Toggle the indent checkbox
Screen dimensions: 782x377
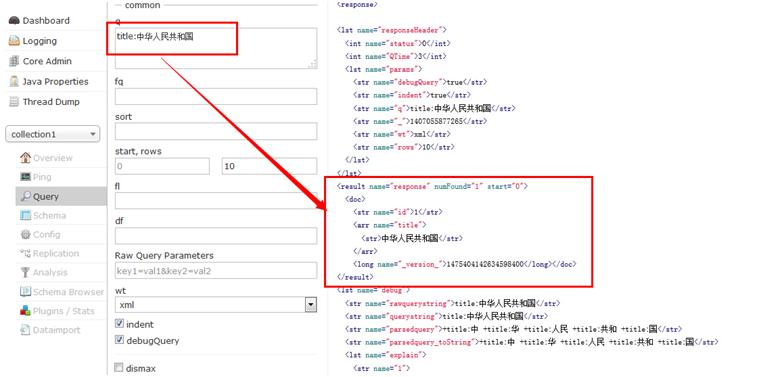[x=119, y=324]
